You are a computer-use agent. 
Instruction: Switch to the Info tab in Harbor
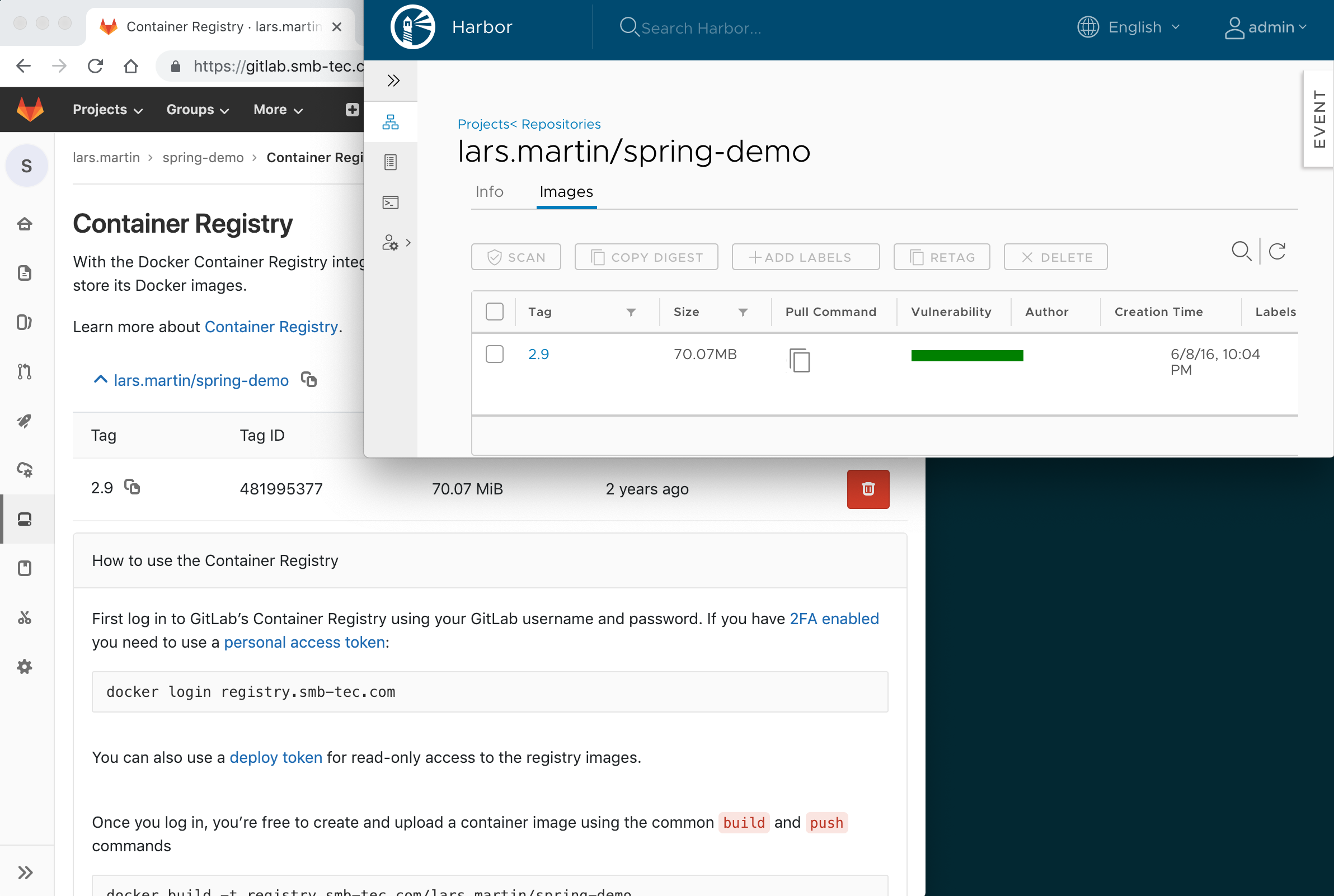coord(489,191)
